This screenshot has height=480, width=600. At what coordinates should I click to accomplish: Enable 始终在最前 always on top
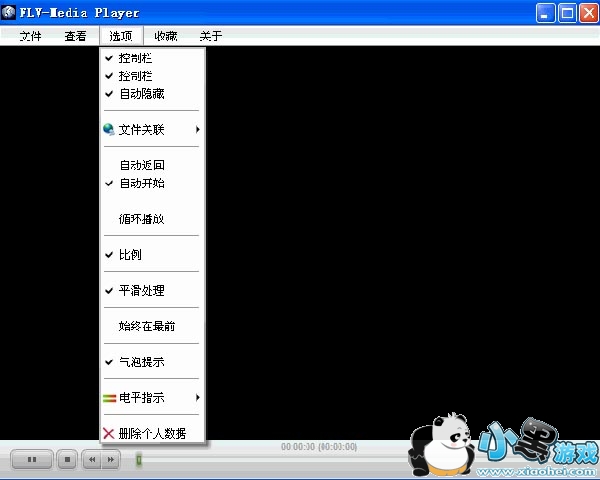pos(152,326)
